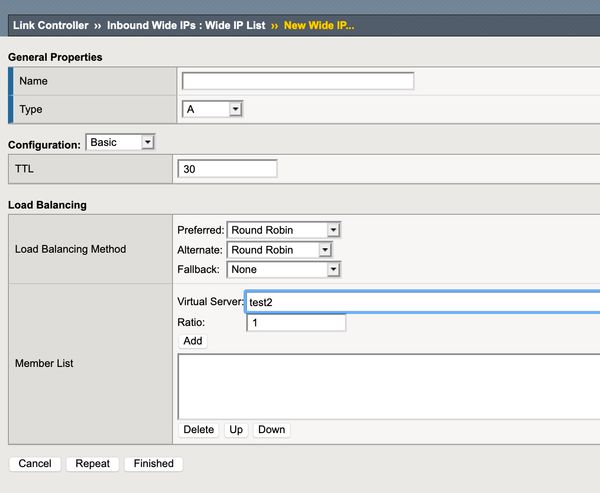The height and width of the screenshot is (493, 600).
Task: Focus the TTL field showing 30
Action: tap(227, 170)
